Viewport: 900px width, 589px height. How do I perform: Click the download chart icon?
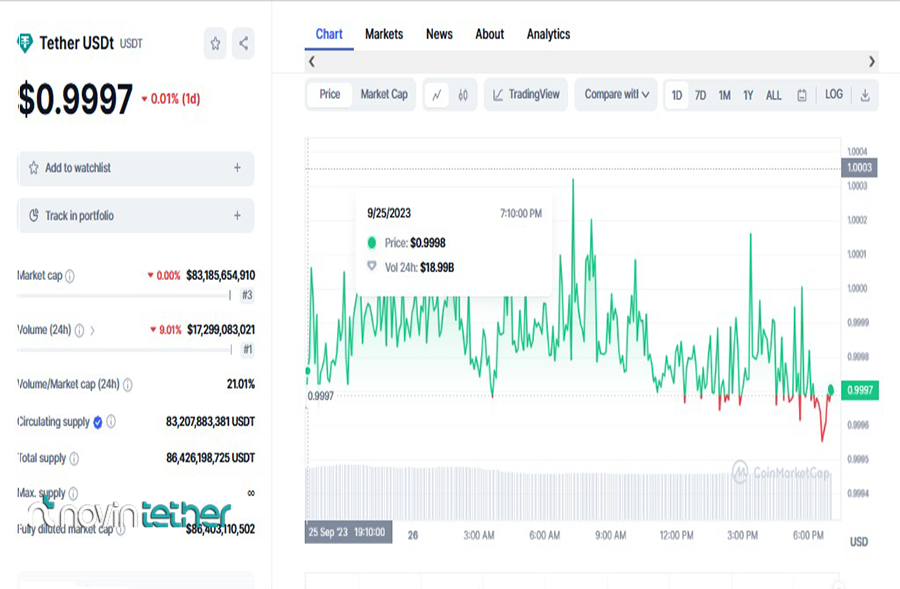coord(865,95)
